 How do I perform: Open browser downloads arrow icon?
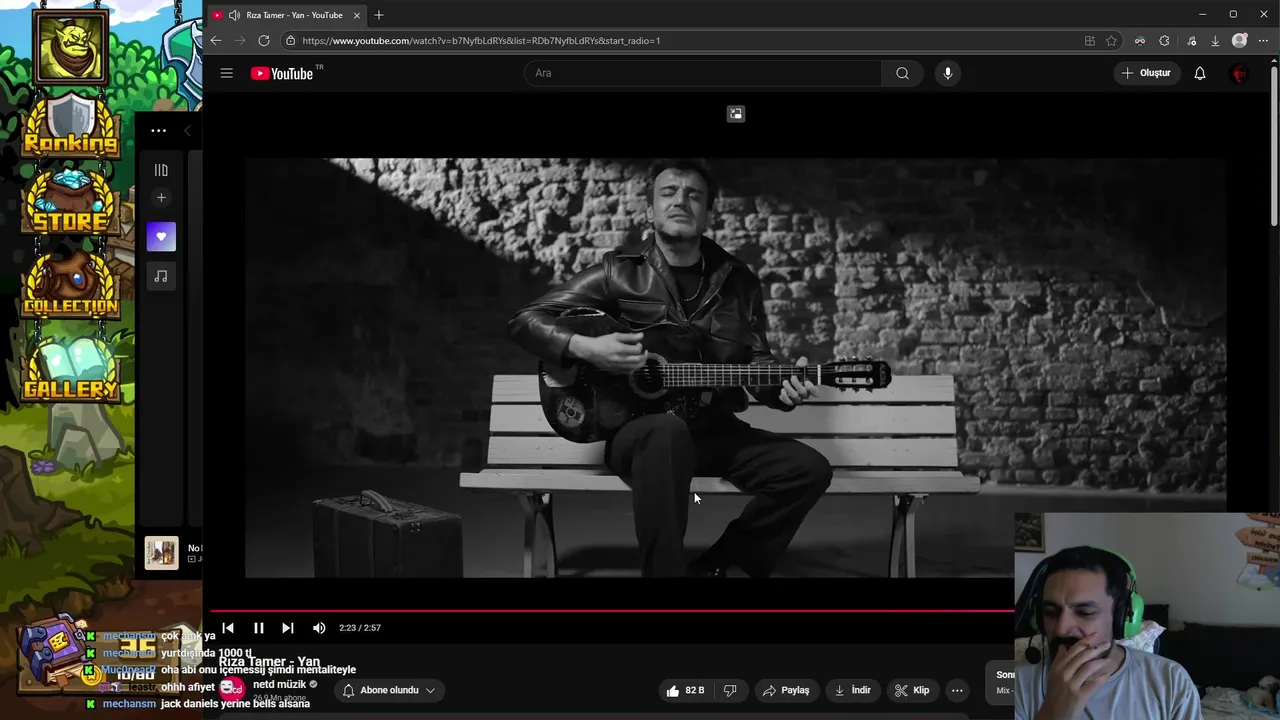[x=1215, y=41]
